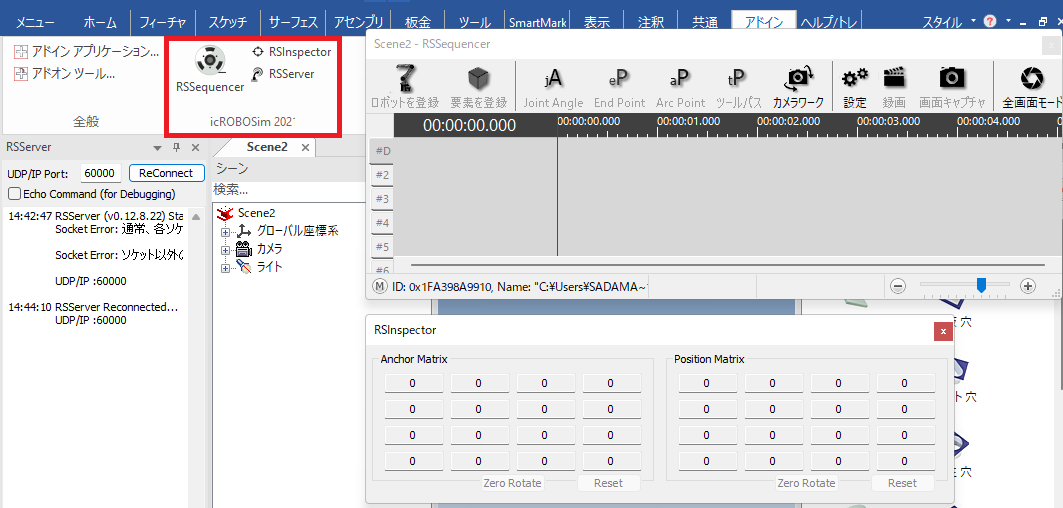Screen dimensions: 1063x508
Task: Open 設定 gears icon in RSSequencer
Action: pos(854,77)
